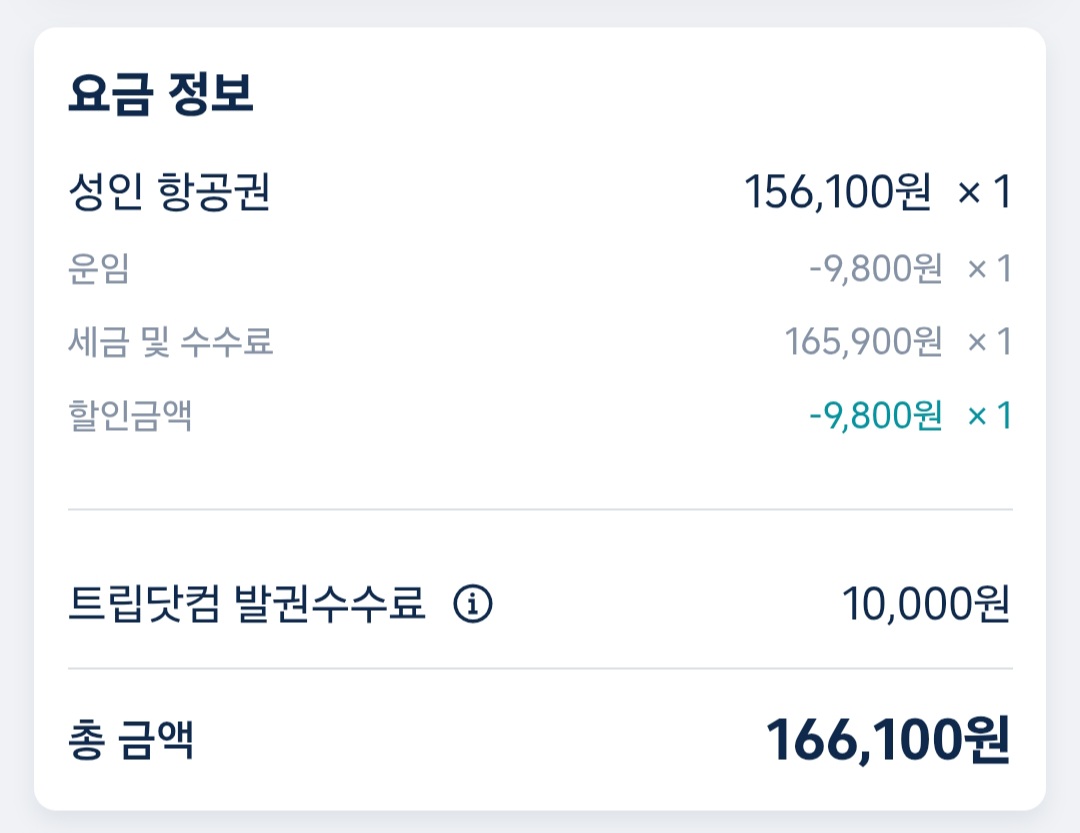Click the 165,900원 taxes and fees amount
Image resolution: width=1080 pixels, height=833 pixels.
pos(863,343)
